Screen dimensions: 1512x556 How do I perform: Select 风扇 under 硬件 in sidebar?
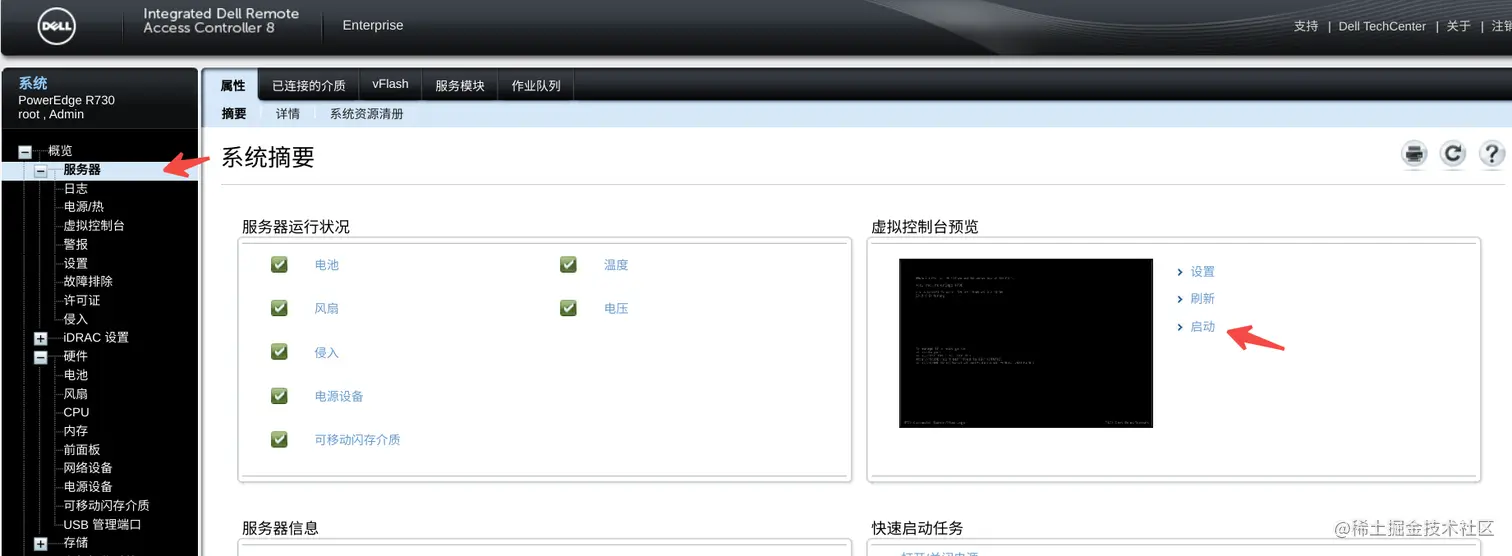pyautogui.click(x=76, y=394)
